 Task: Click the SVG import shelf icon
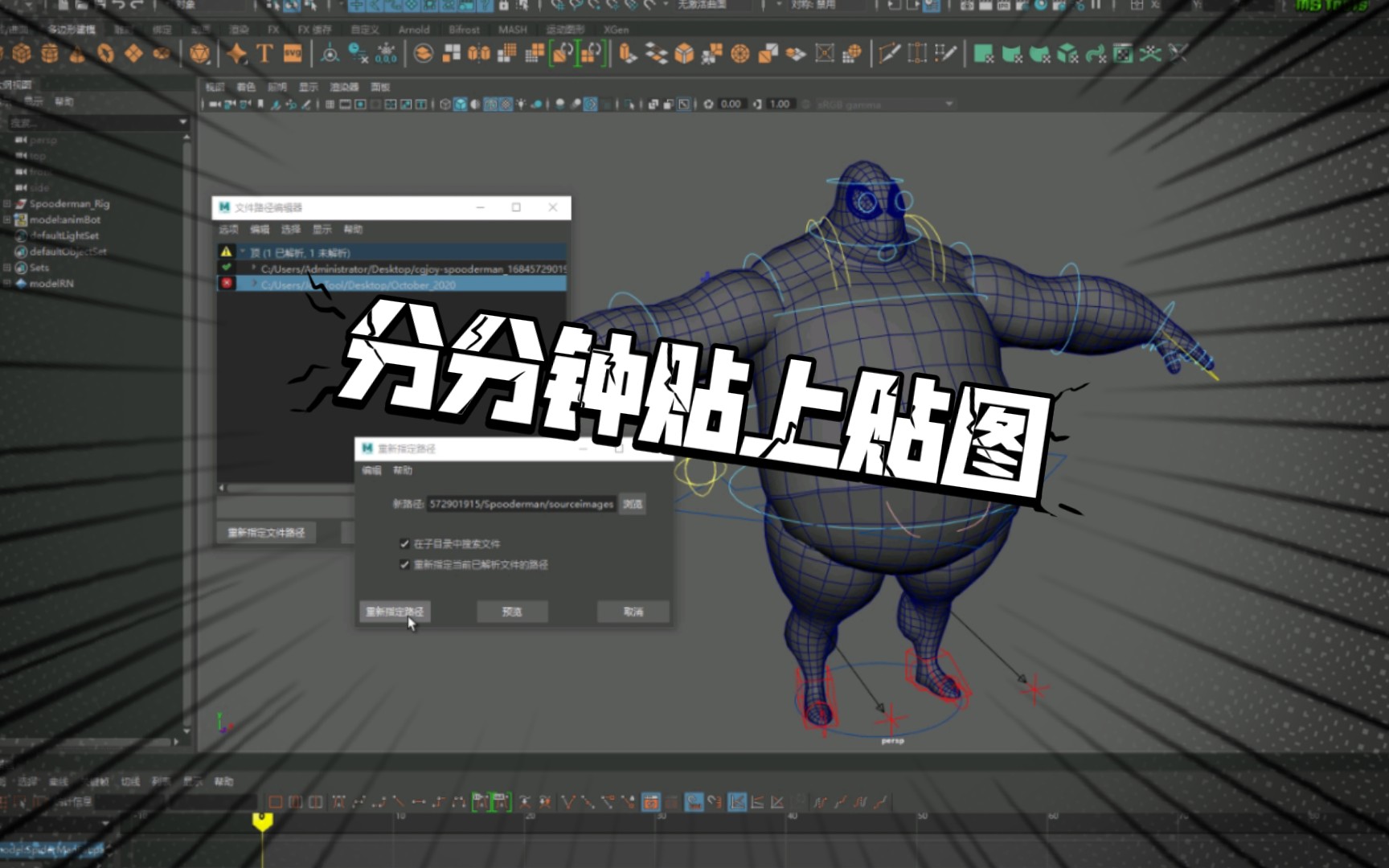pos(293,54)
